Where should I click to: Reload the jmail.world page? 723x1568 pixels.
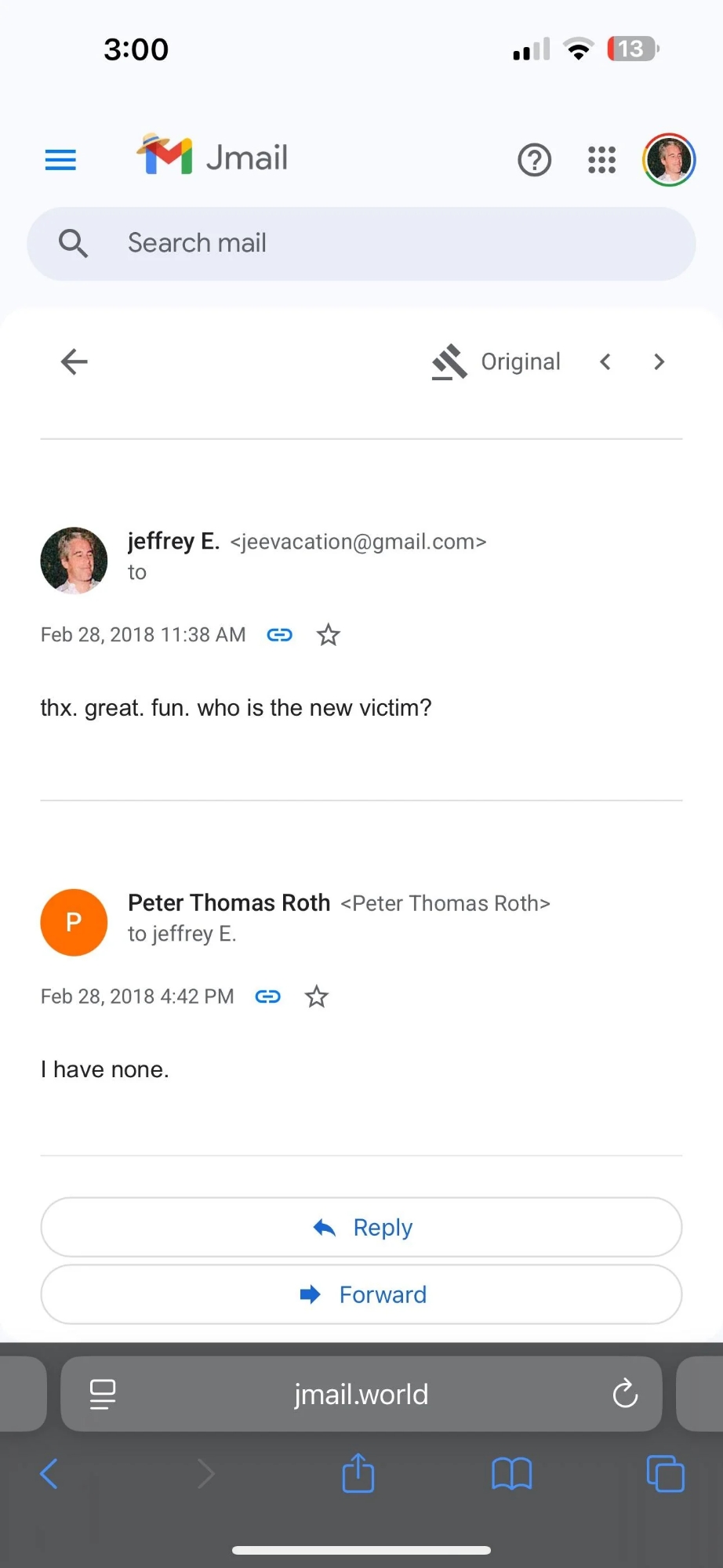[x=625, y=1394]
